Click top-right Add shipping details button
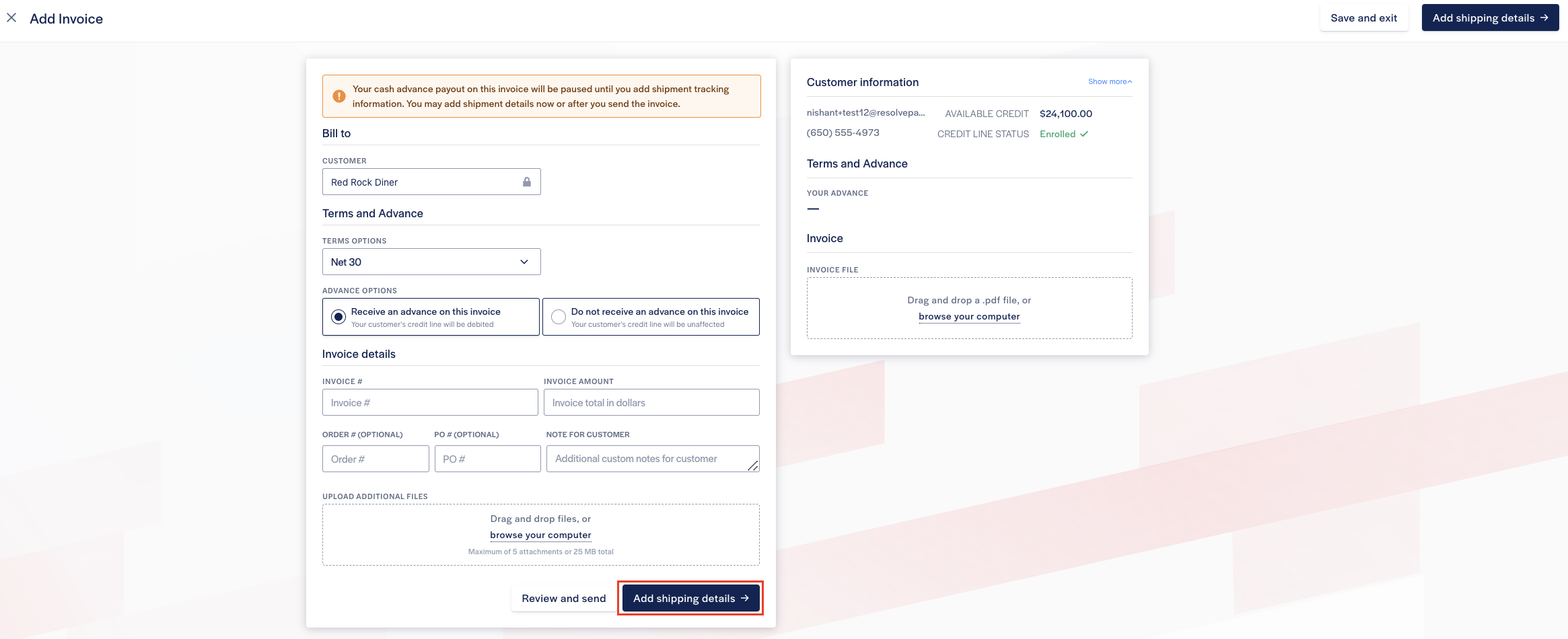 [x=1490, y=18]
